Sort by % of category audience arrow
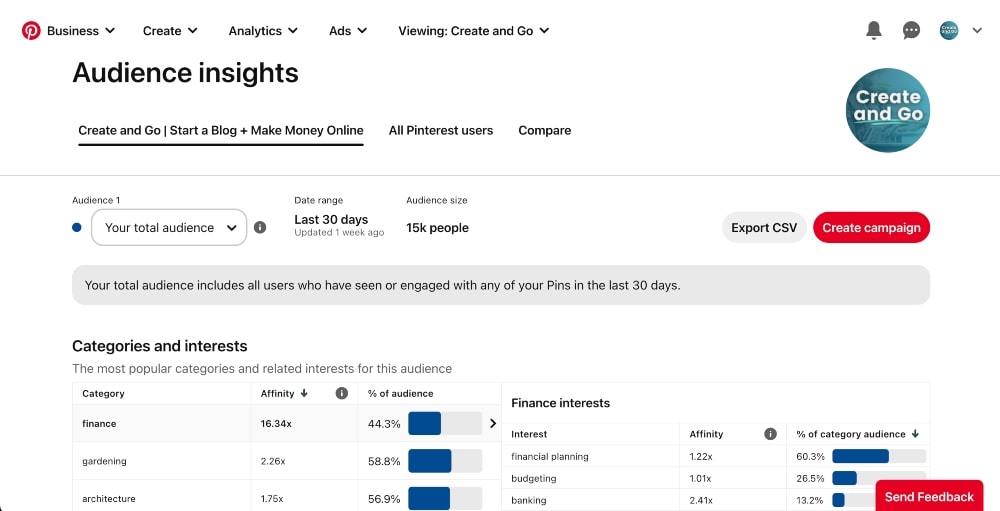1000x511 pixels. click(915, 434)
